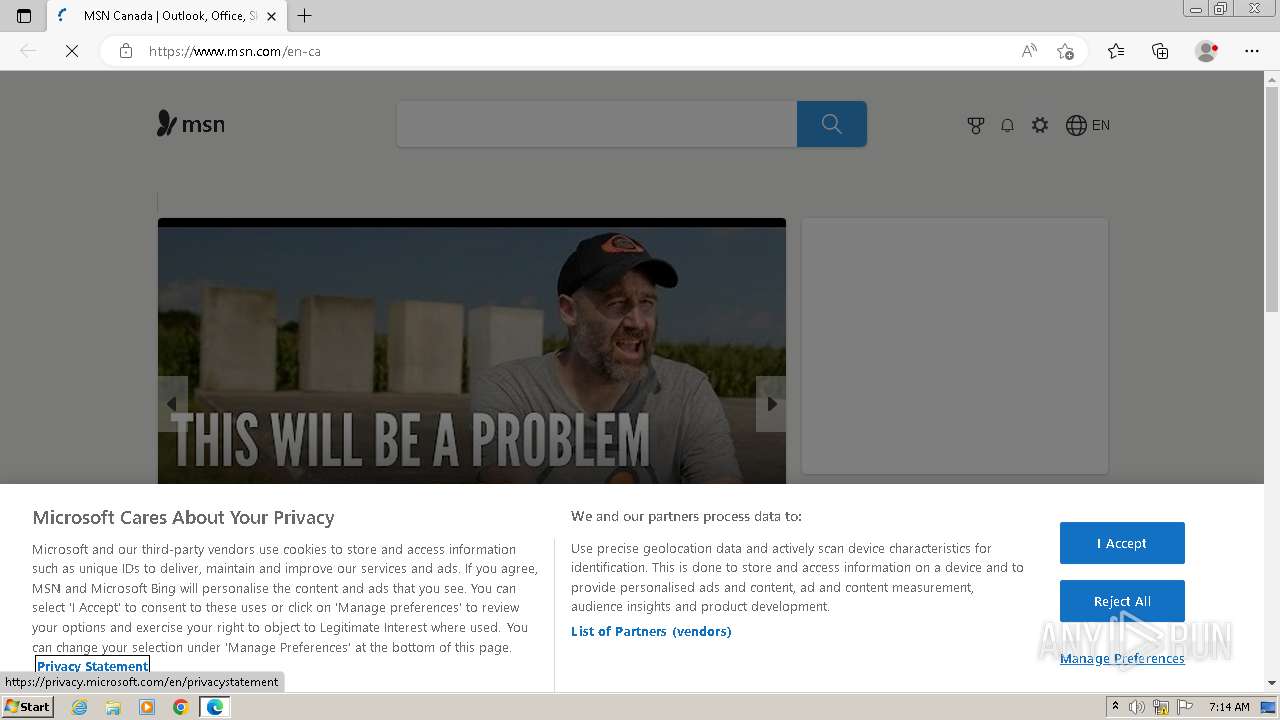Select Edge taskbar button

[215, 707]
